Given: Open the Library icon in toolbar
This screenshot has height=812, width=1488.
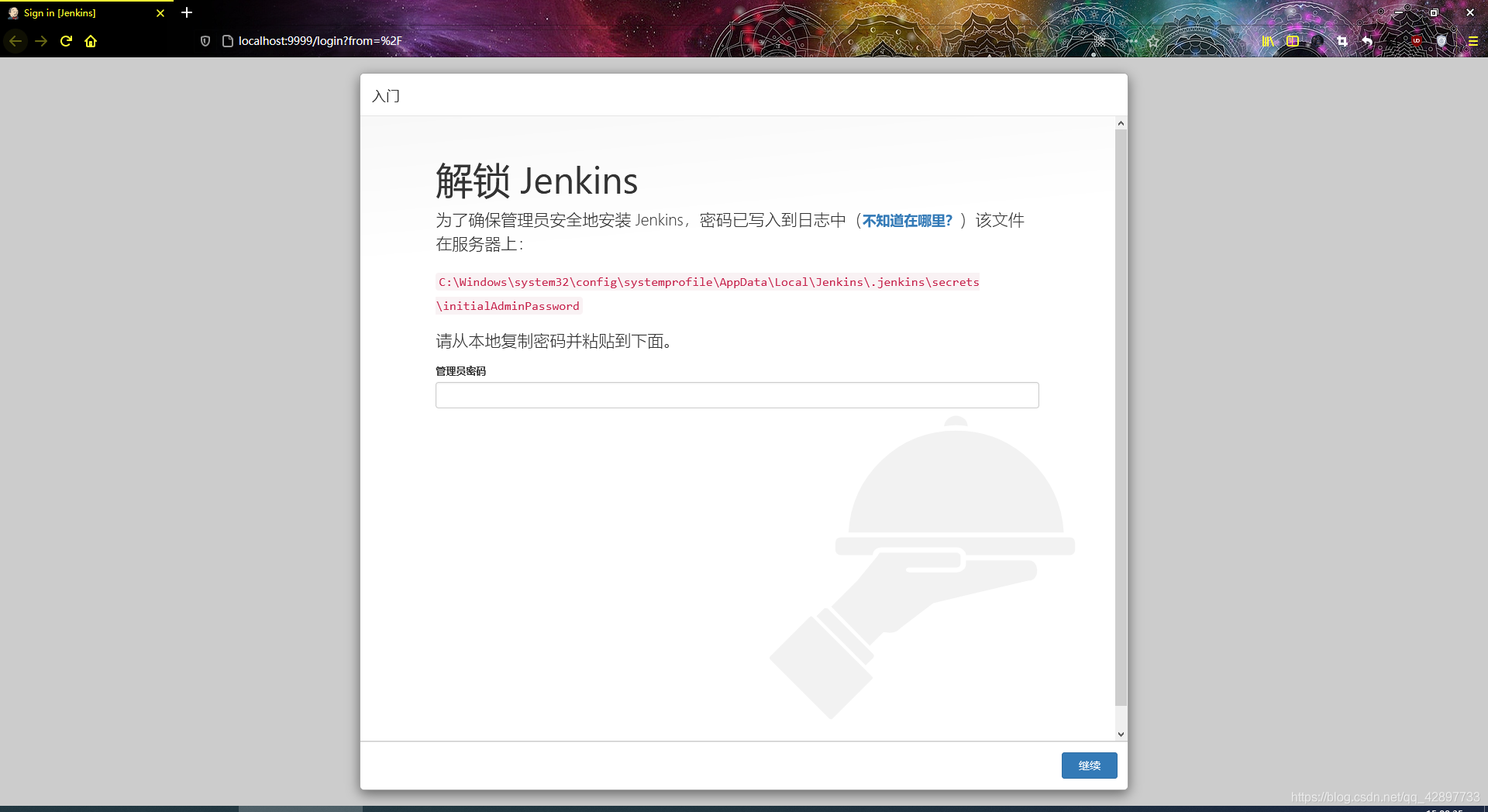Looking at the screenshot, I should 1268,41.
